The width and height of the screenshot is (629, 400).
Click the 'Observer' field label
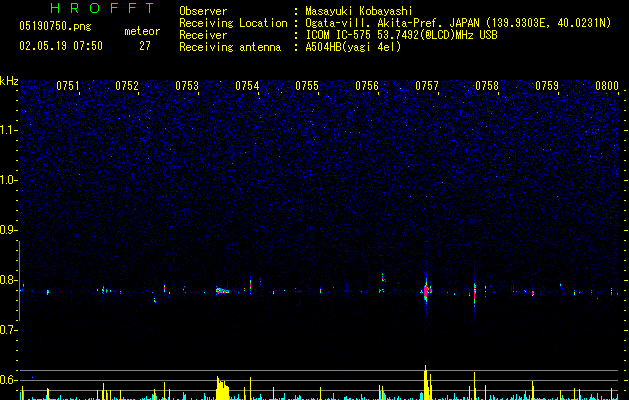pos(203,11)
